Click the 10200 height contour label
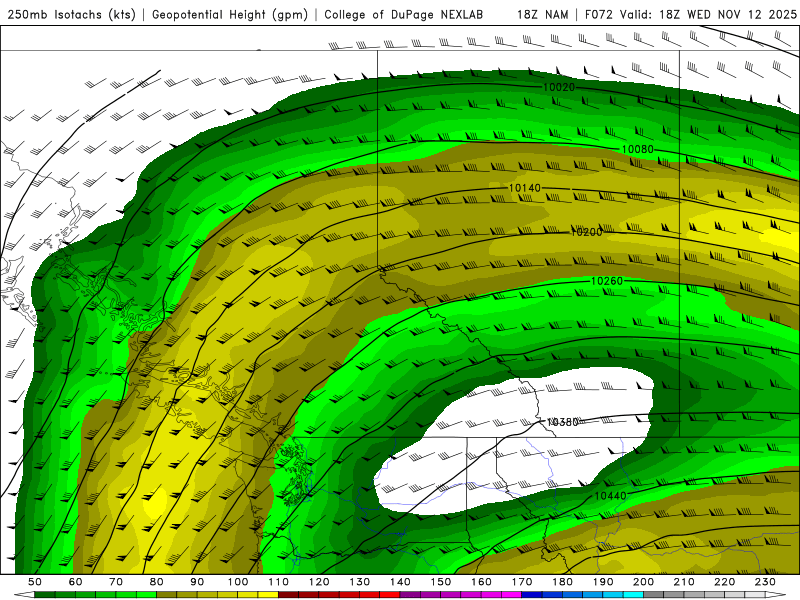 (586, 232)
